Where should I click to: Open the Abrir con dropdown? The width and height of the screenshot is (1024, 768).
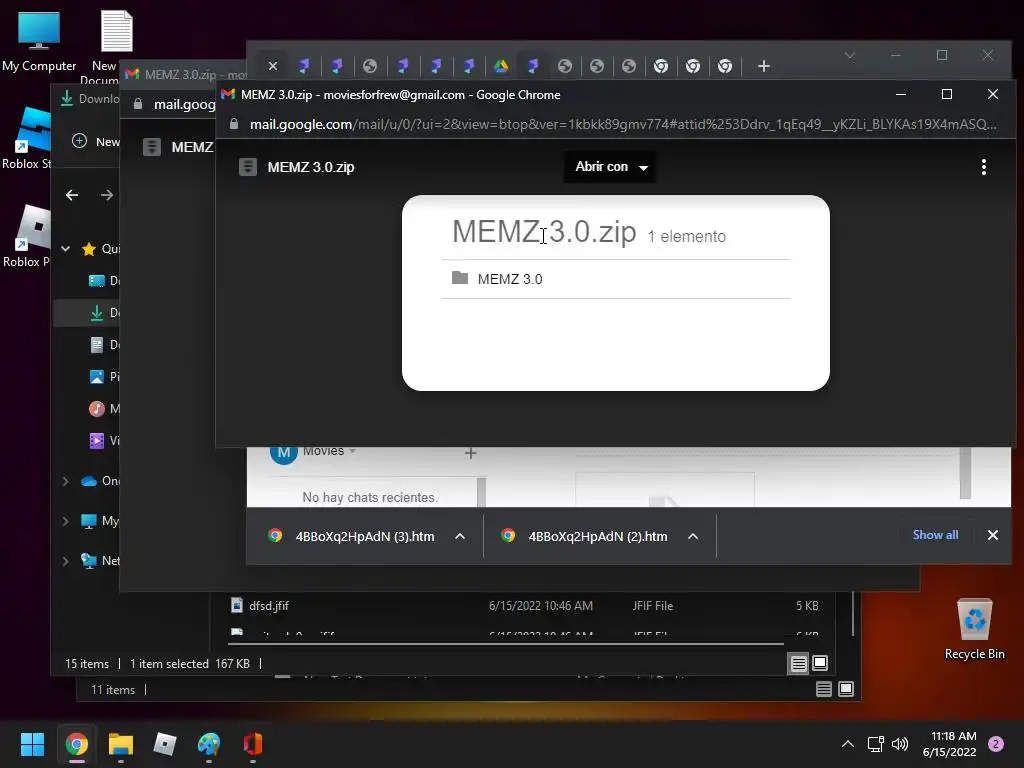611,167
